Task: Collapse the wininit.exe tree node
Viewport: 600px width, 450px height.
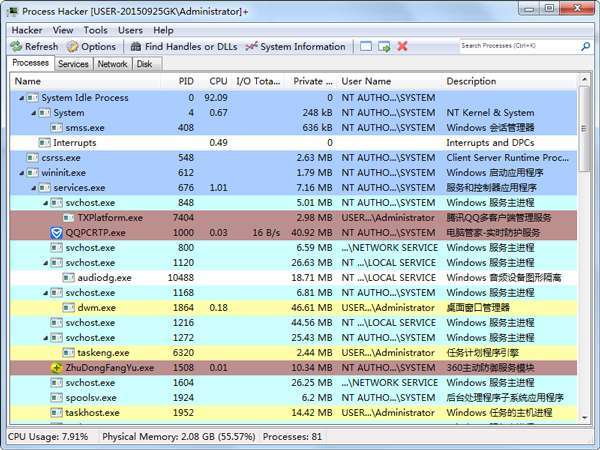Action: 21,173
